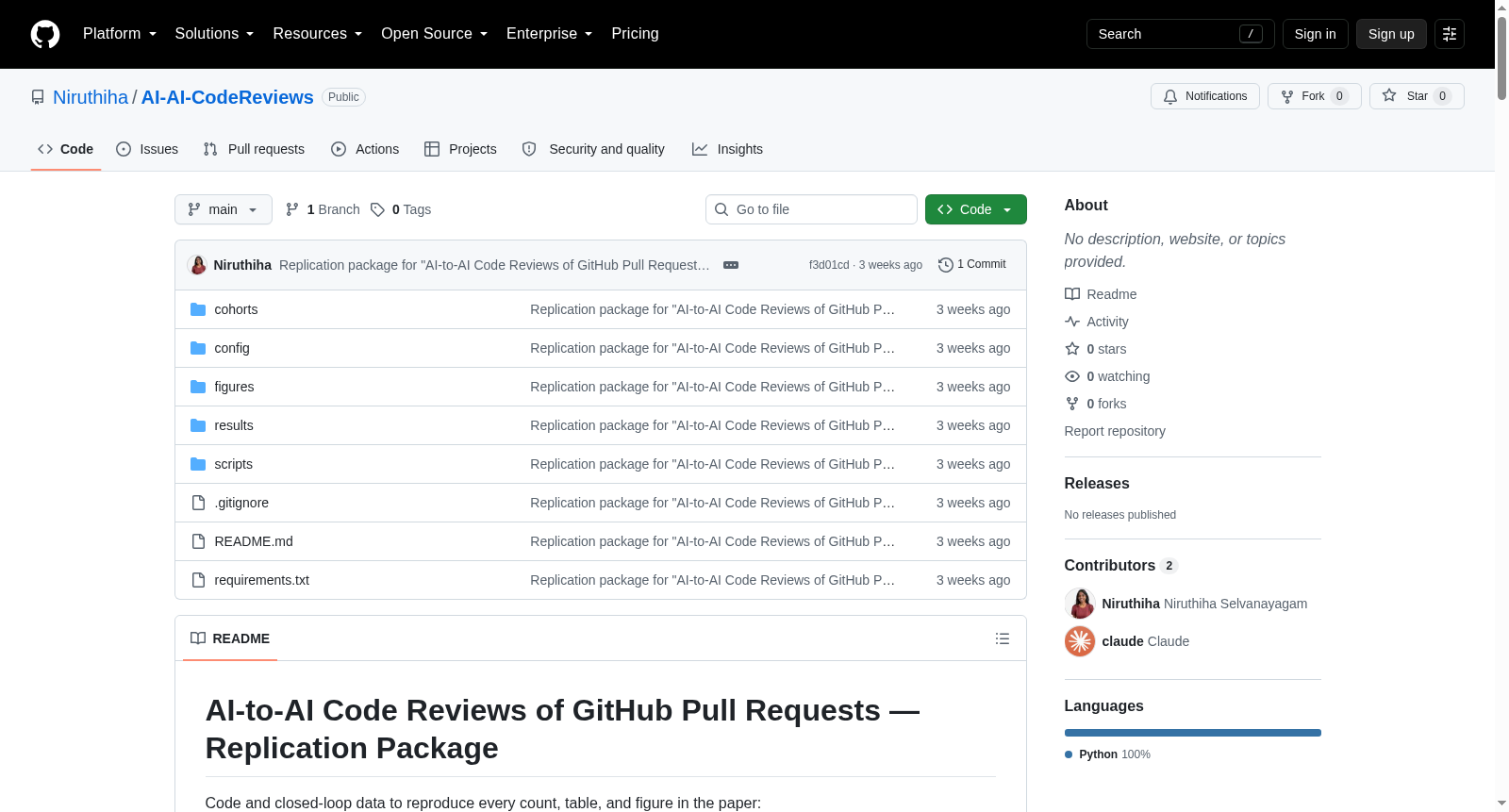Open the command palette icon in header
The width and height of the screenshot is (1509, 812).
click(1450, 34)
